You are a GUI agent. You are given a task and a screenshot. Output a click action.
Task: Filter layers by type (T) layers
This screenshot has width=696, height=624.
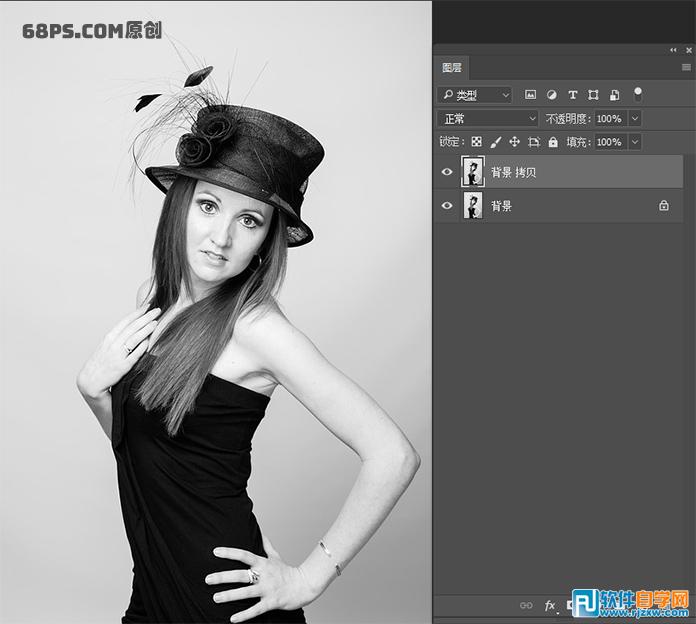[573, 95]
